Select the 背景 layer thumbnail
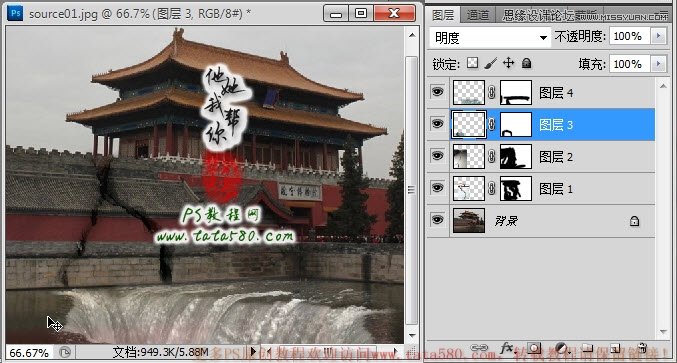Screen dimensions: 677x363 468,220
